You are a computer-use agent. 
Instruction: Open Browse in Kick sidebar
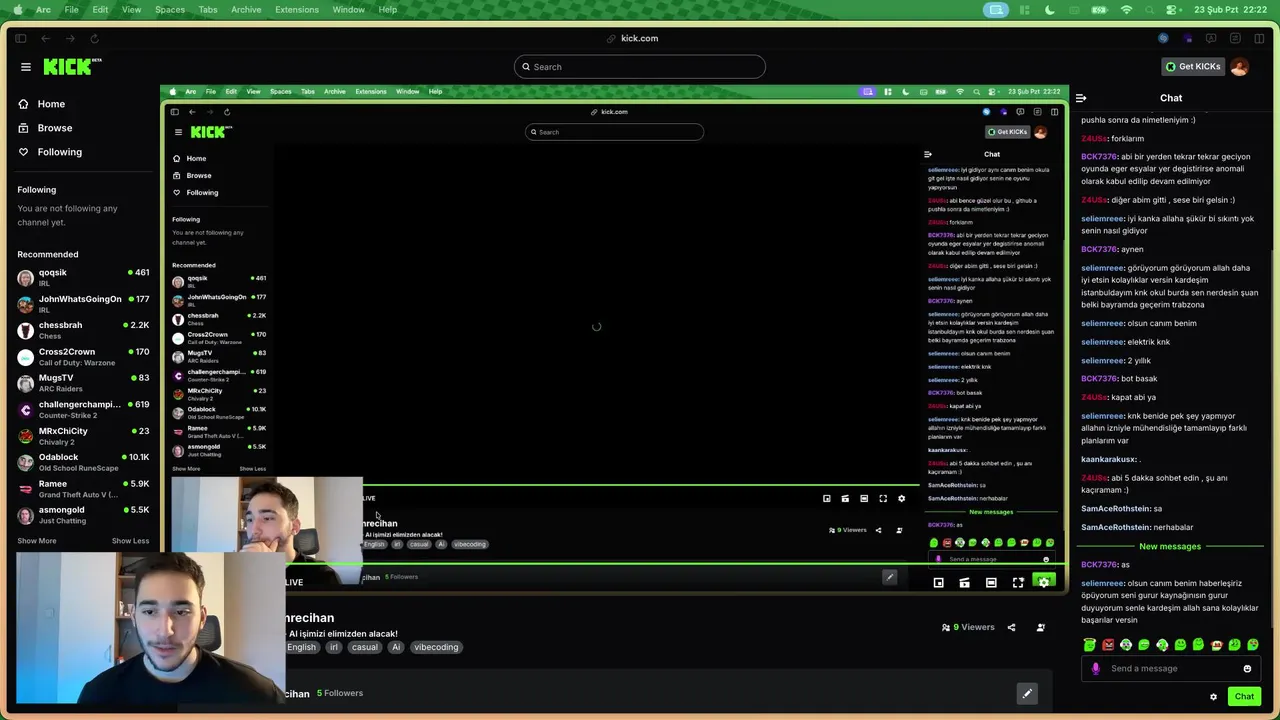pyautogui.click(x=45, y=128)
